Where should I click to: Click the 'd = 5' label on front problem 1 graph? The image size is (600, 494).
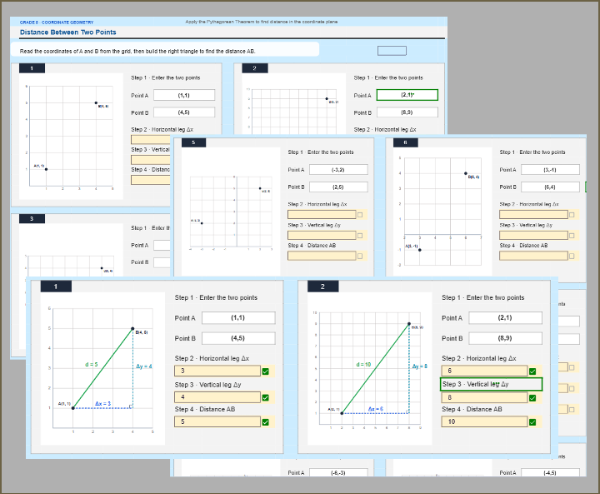click(x=91, y=364)
